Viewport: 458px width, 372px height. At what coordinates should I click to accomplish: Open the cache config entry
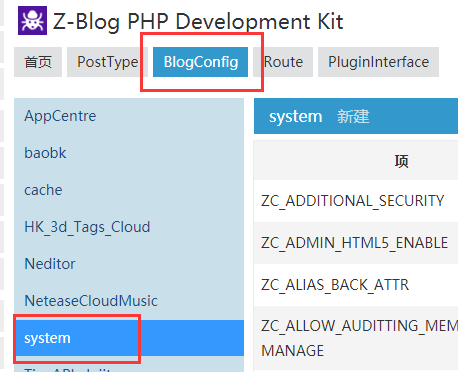[x=129, y=190]
